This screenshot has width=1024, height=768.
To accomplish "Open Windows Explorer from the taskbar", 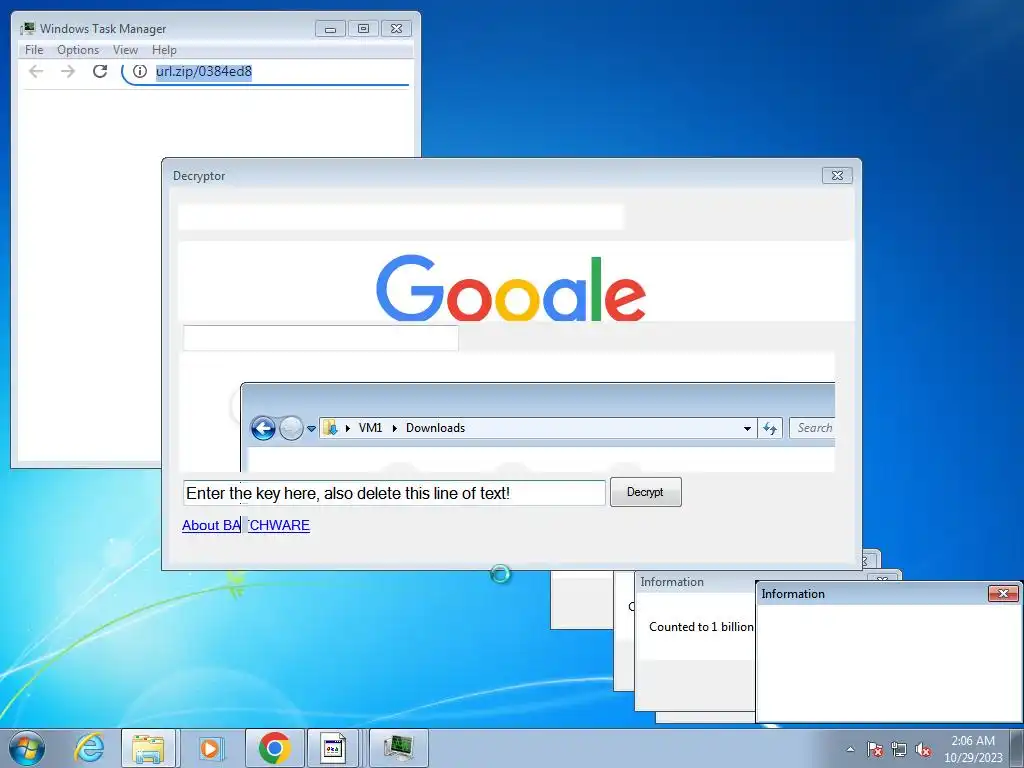I will click(148, 748).
